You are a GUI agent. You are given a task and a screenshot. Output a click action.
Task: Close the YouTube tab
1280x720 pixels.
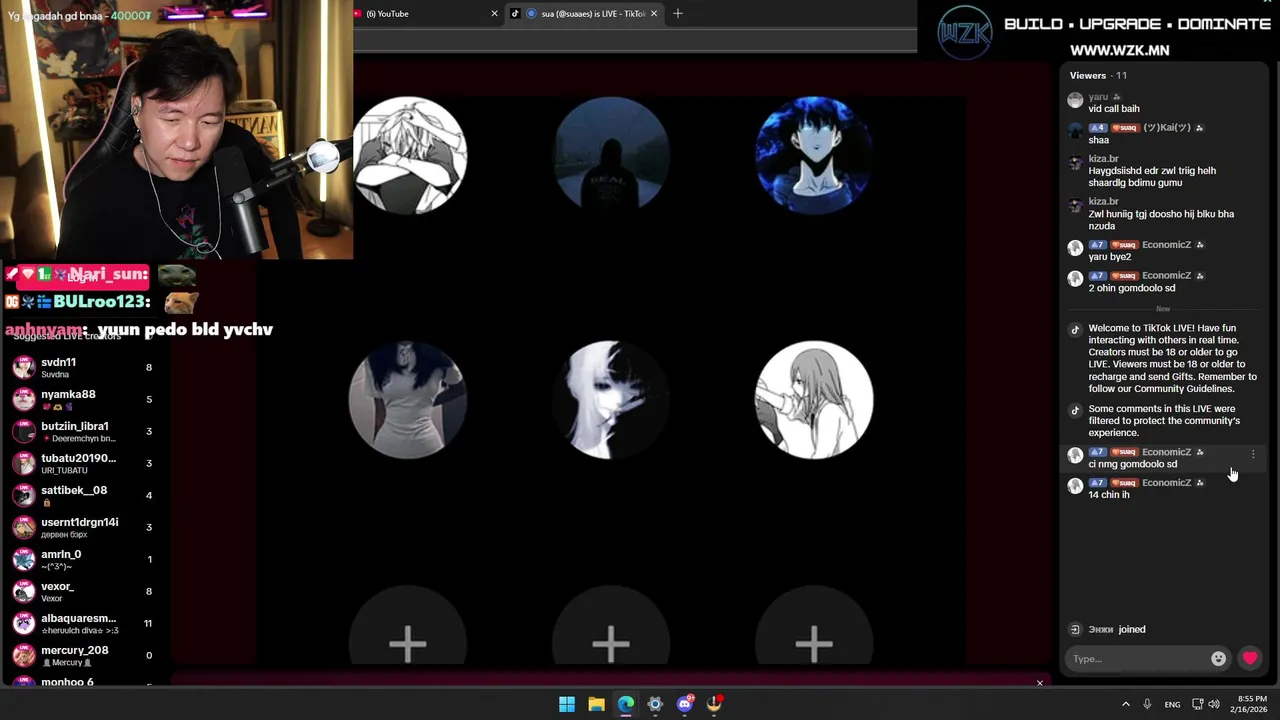[x=494, y=14]
